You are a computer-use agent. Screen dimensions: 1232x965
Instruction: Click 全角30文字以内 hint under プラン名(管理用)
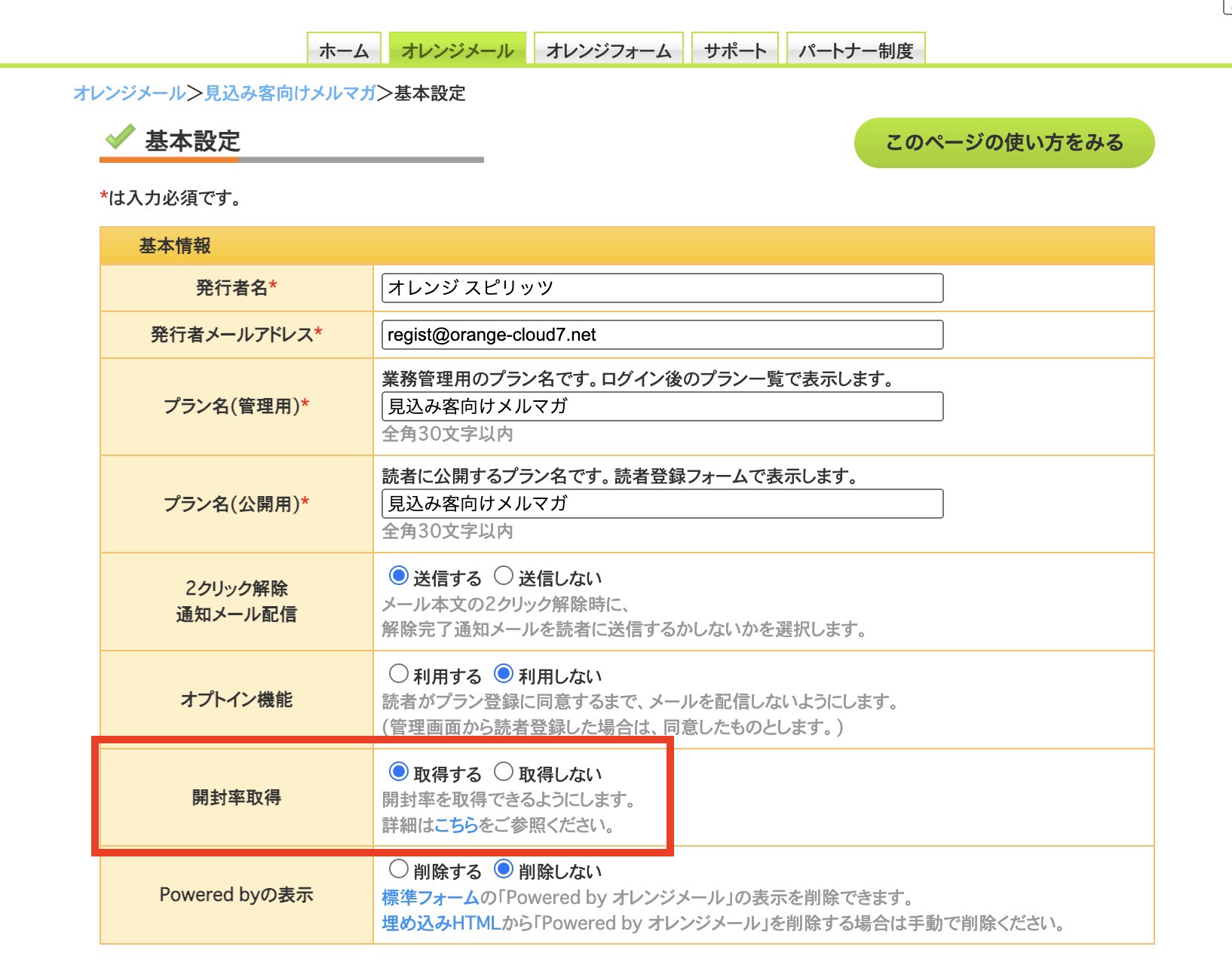(448, 433)
